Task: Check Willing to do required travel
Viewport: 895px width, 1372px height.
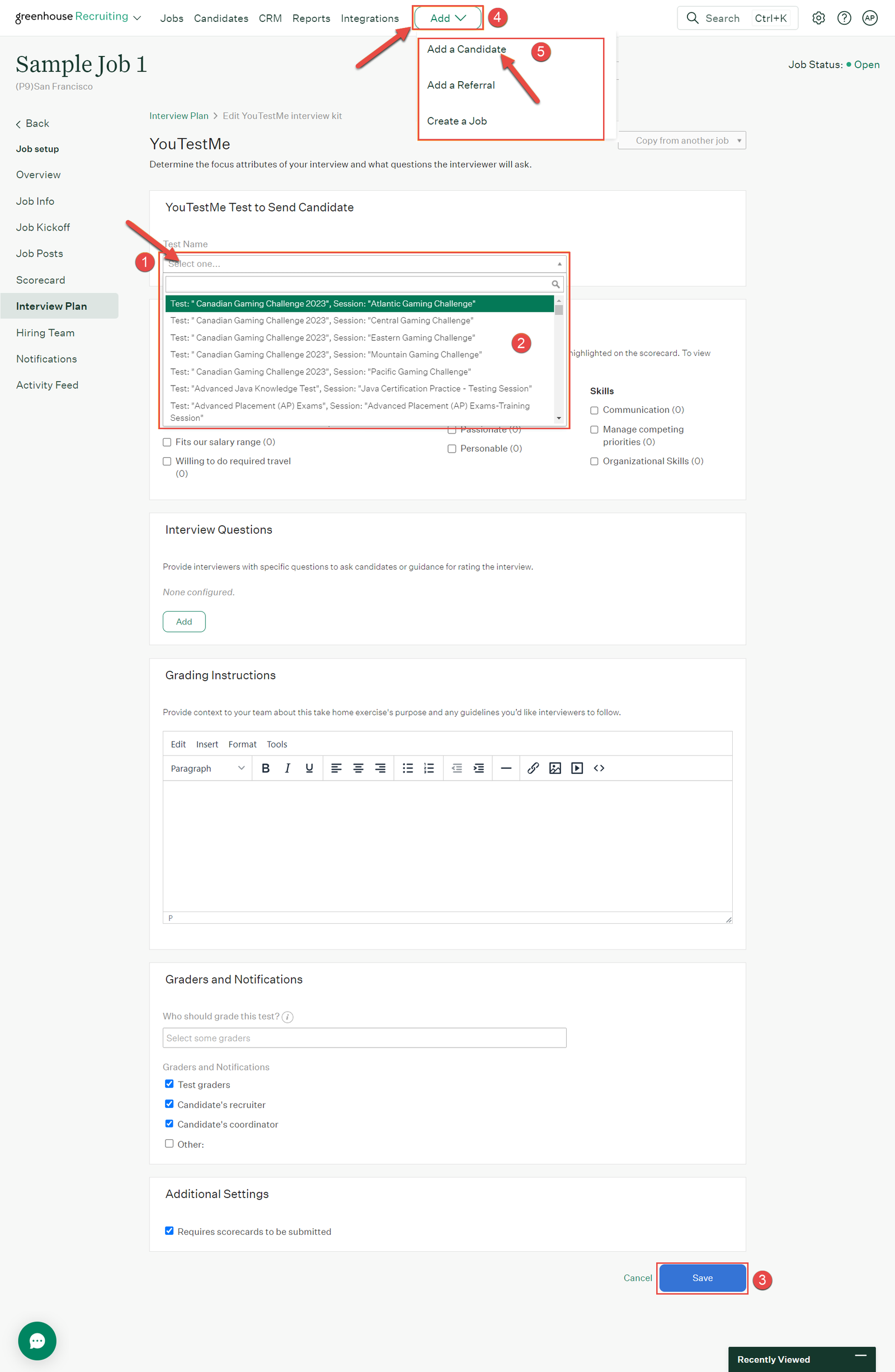Action: coord(167,461)
